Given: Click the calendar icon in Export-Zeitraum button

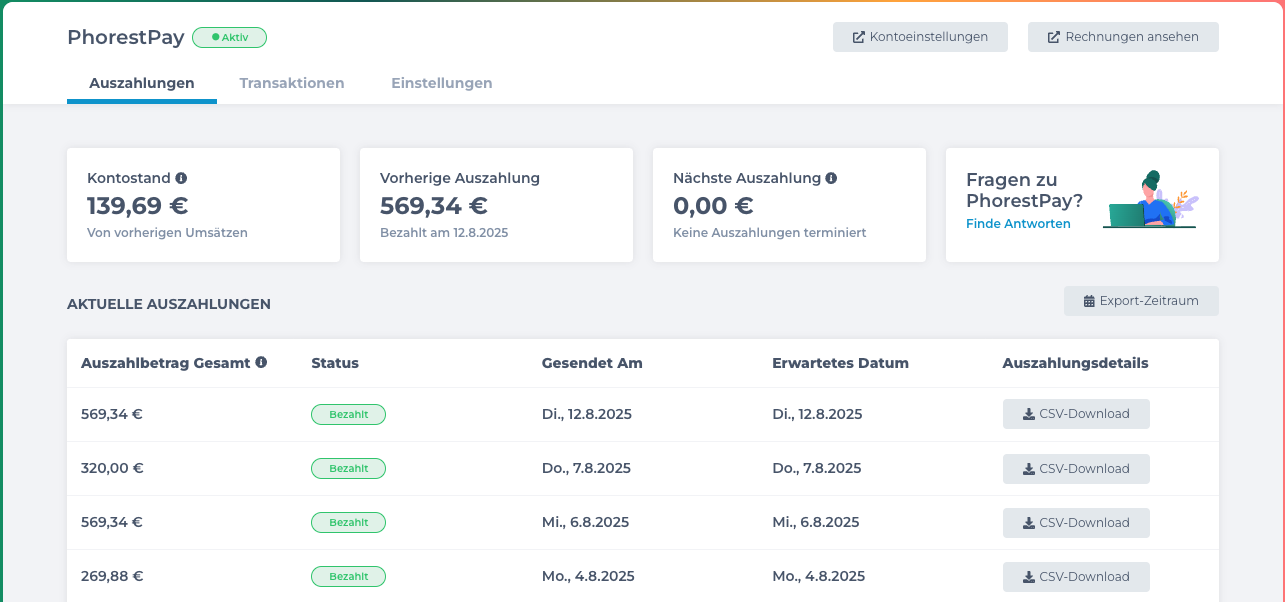Looking at the screenshot, I should pos(1089,301).
